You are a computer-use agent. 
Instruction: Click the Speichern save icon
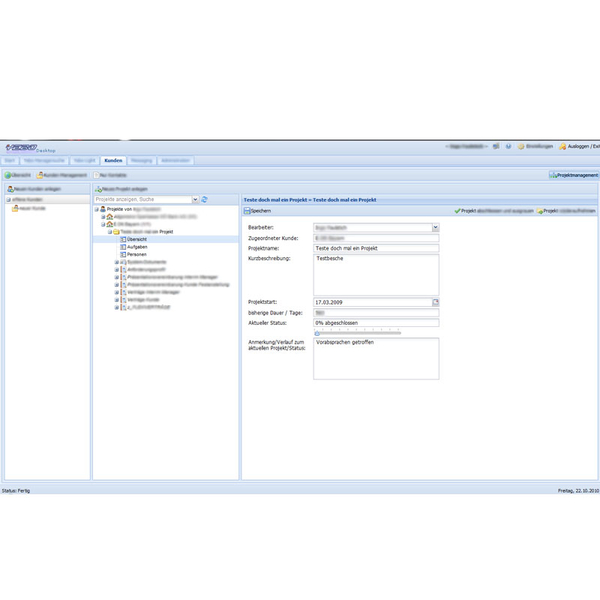248,211
